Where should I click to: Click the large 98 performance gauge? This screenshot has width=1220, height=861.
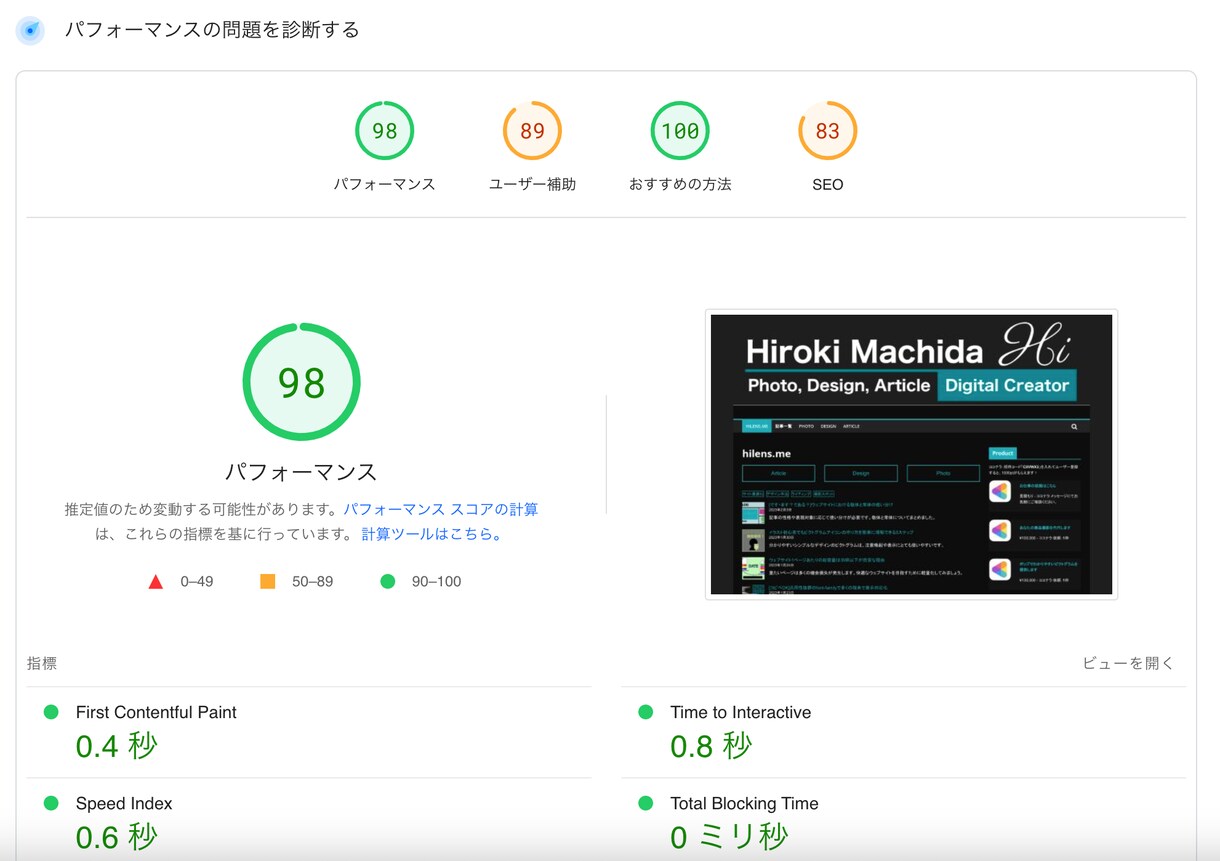tap(301, 382)
